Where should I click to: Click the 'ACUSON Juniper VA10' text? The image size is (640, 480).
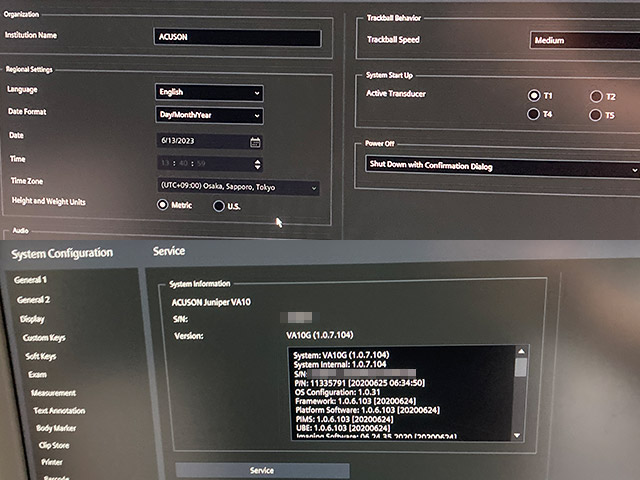coord(211,302)
